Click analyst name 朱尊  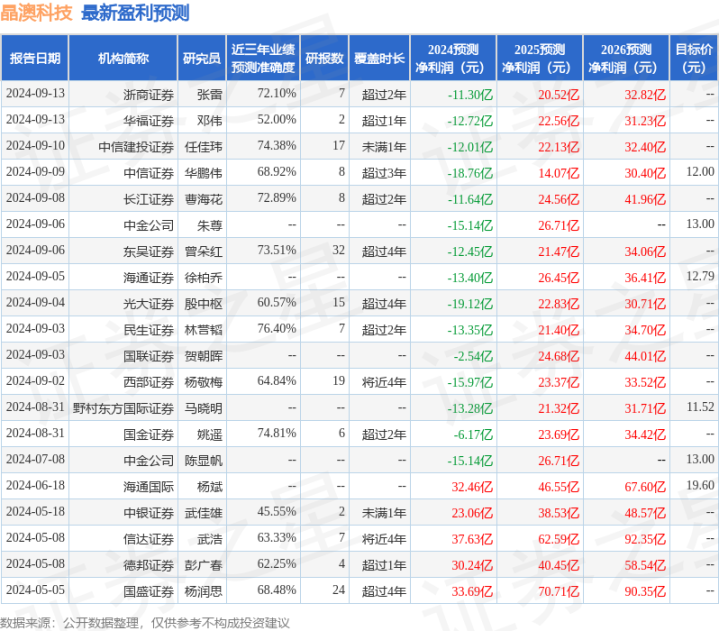tap(210, 225)
